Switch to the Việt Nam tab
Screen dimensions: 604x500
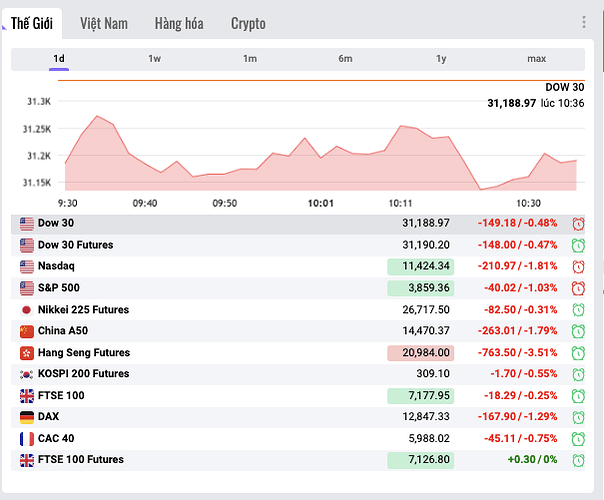104,23
